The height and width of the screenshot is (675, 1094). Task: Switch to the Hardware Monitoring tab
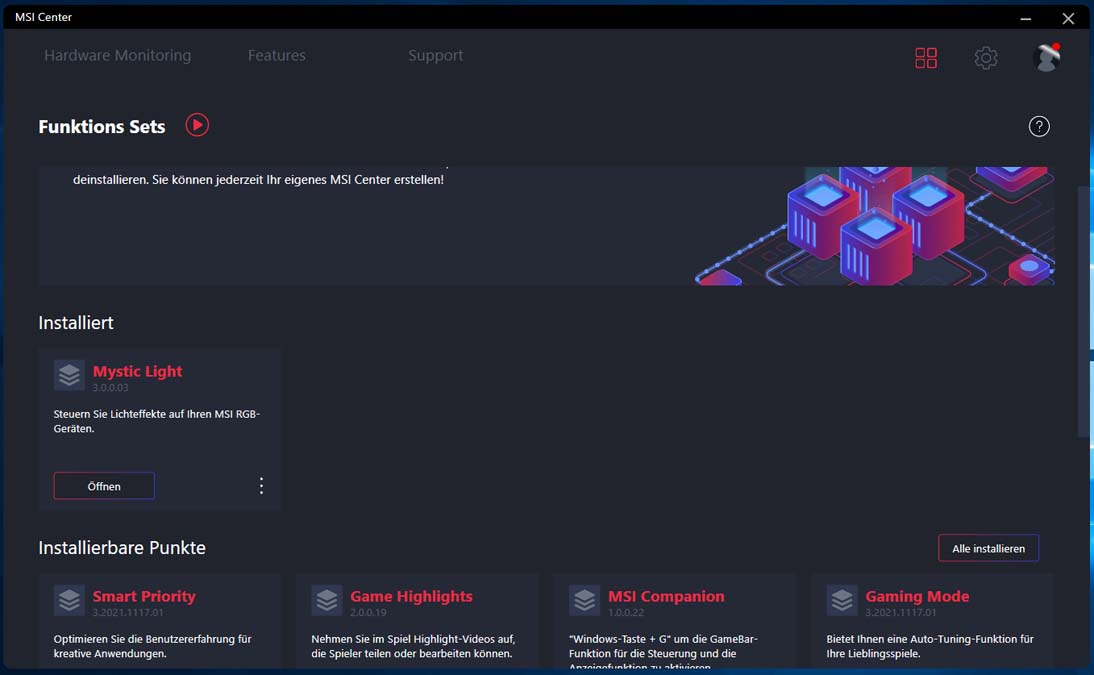point(117,55)
